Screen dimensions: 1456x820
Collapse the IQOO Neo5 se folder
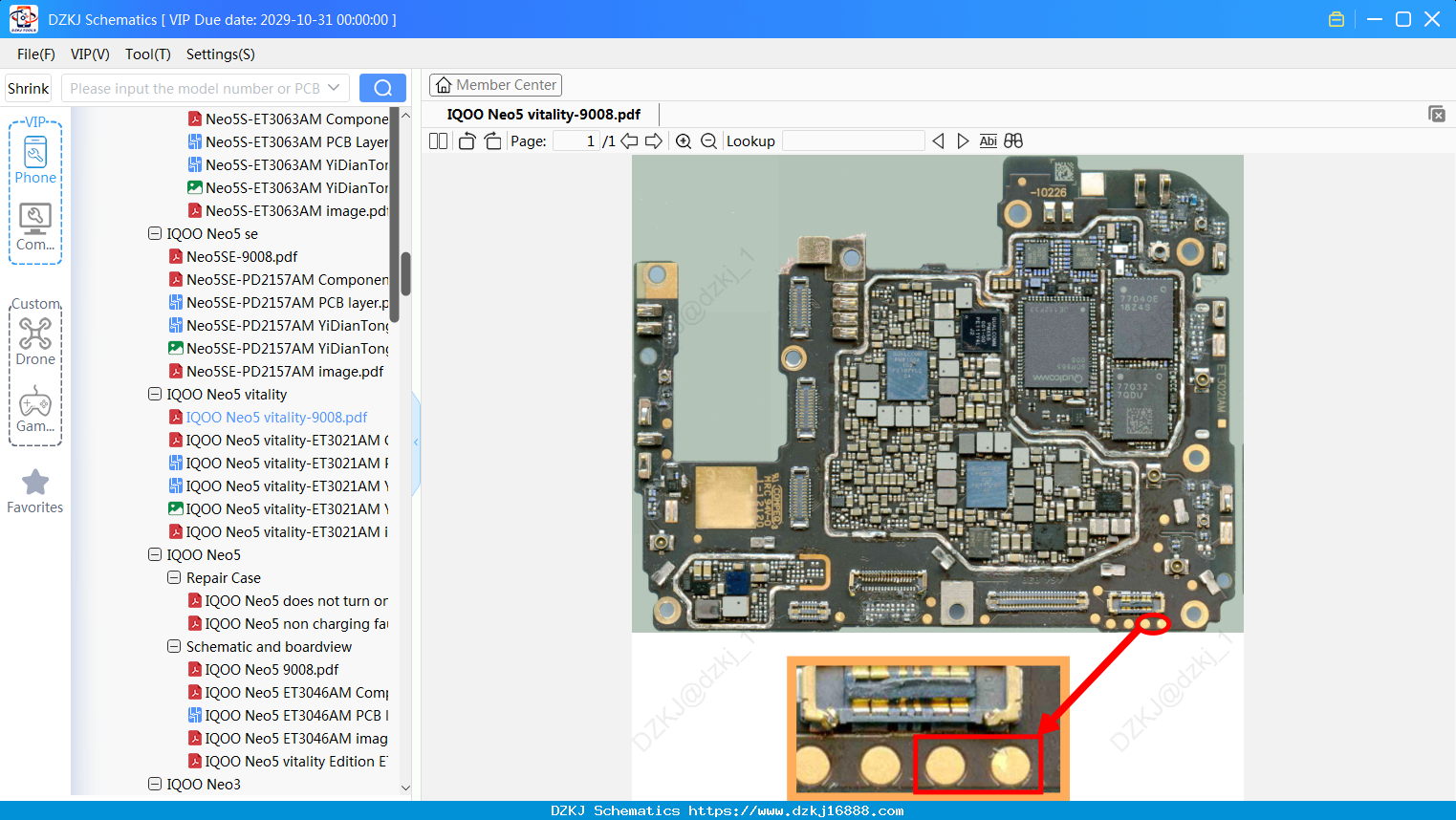click(x=155, y=233)
